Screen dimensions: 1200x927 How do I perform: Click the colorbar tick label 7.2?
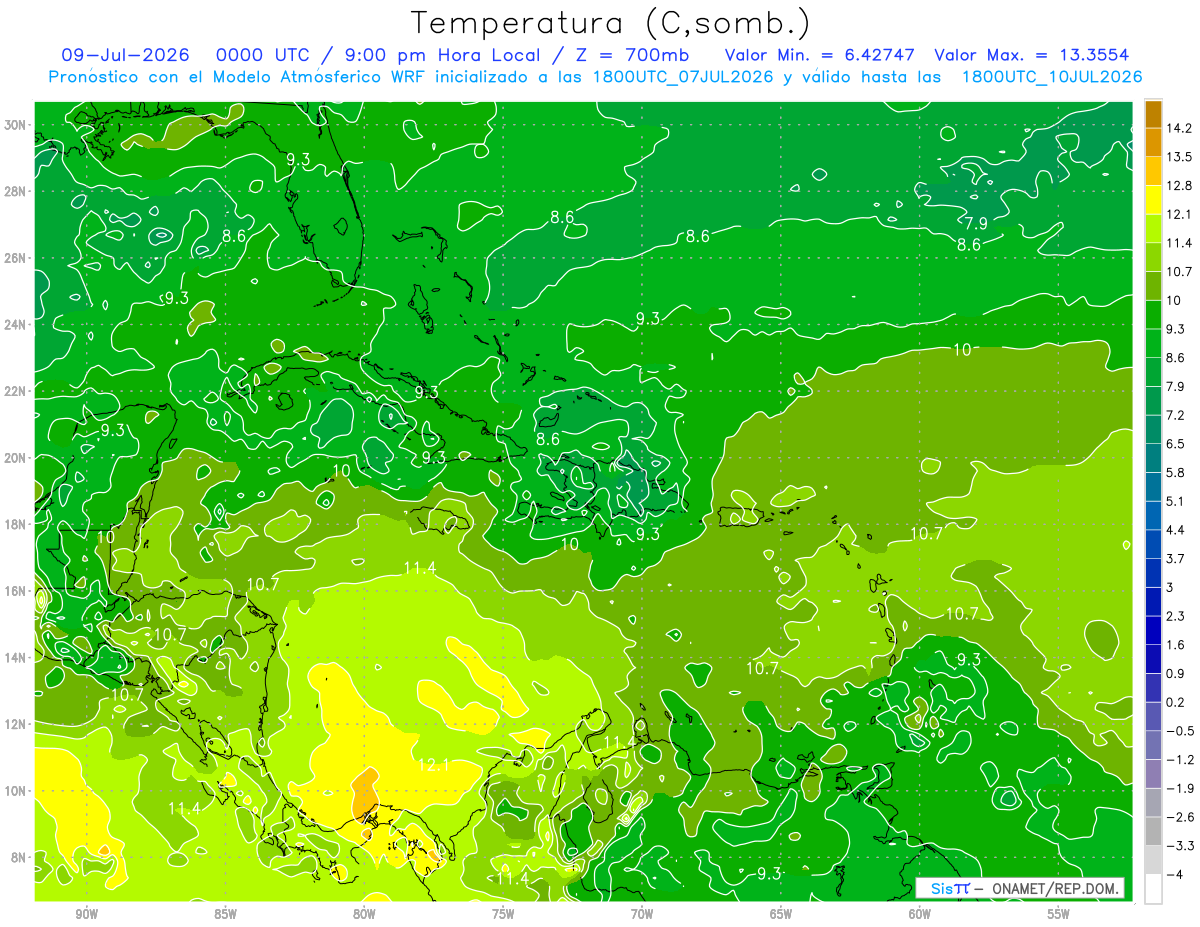[x=1176, y=415]
